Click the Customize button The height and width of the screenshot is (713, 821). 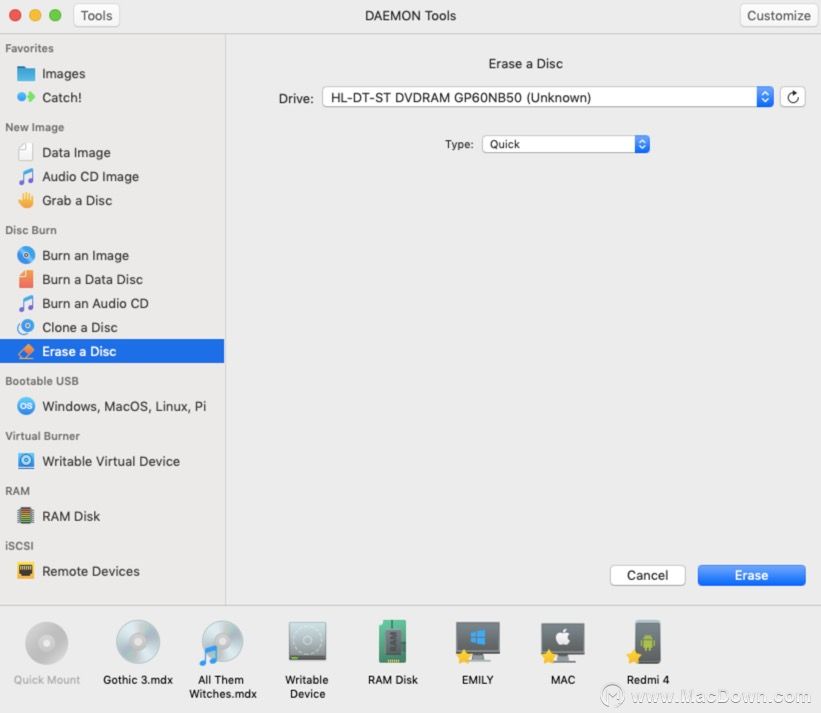(x=779, y=16)
